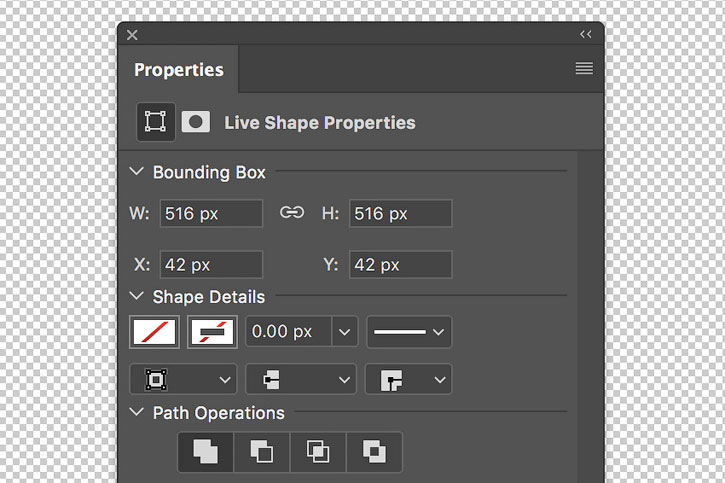Select the Properties tab
Viewport: 725px width, 483px height.
point(178,70)
